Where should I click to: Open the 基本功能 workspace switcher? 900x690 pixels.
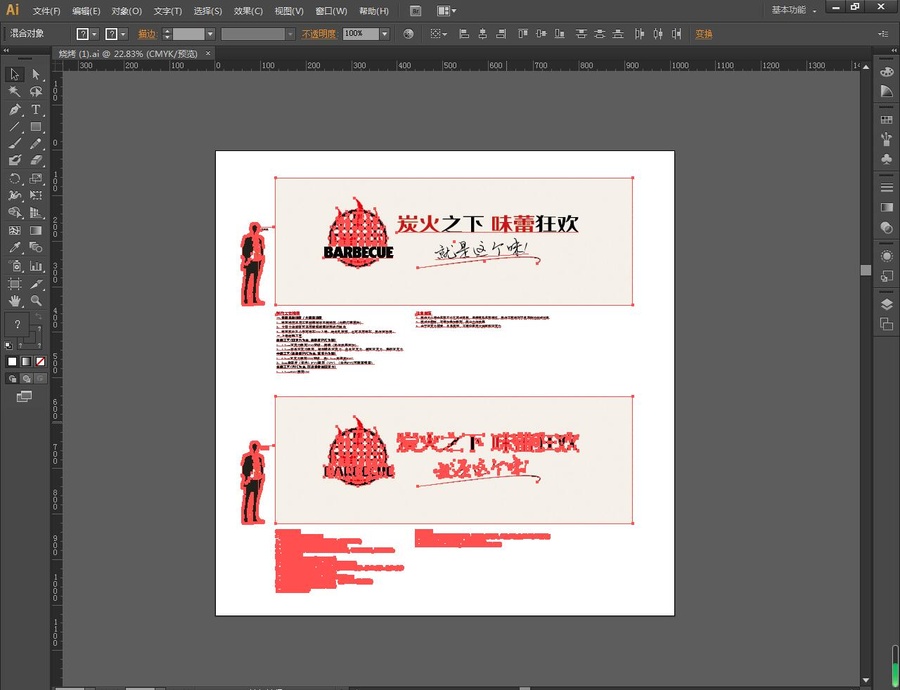(x=793, y=10)
